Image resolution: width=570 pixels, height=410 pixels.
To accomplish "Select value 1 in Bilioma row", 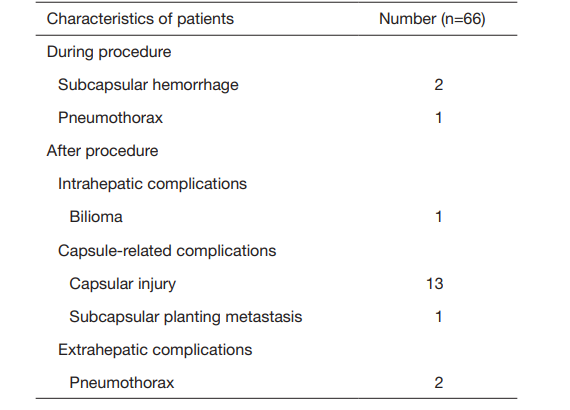I will tap(439, 217).
